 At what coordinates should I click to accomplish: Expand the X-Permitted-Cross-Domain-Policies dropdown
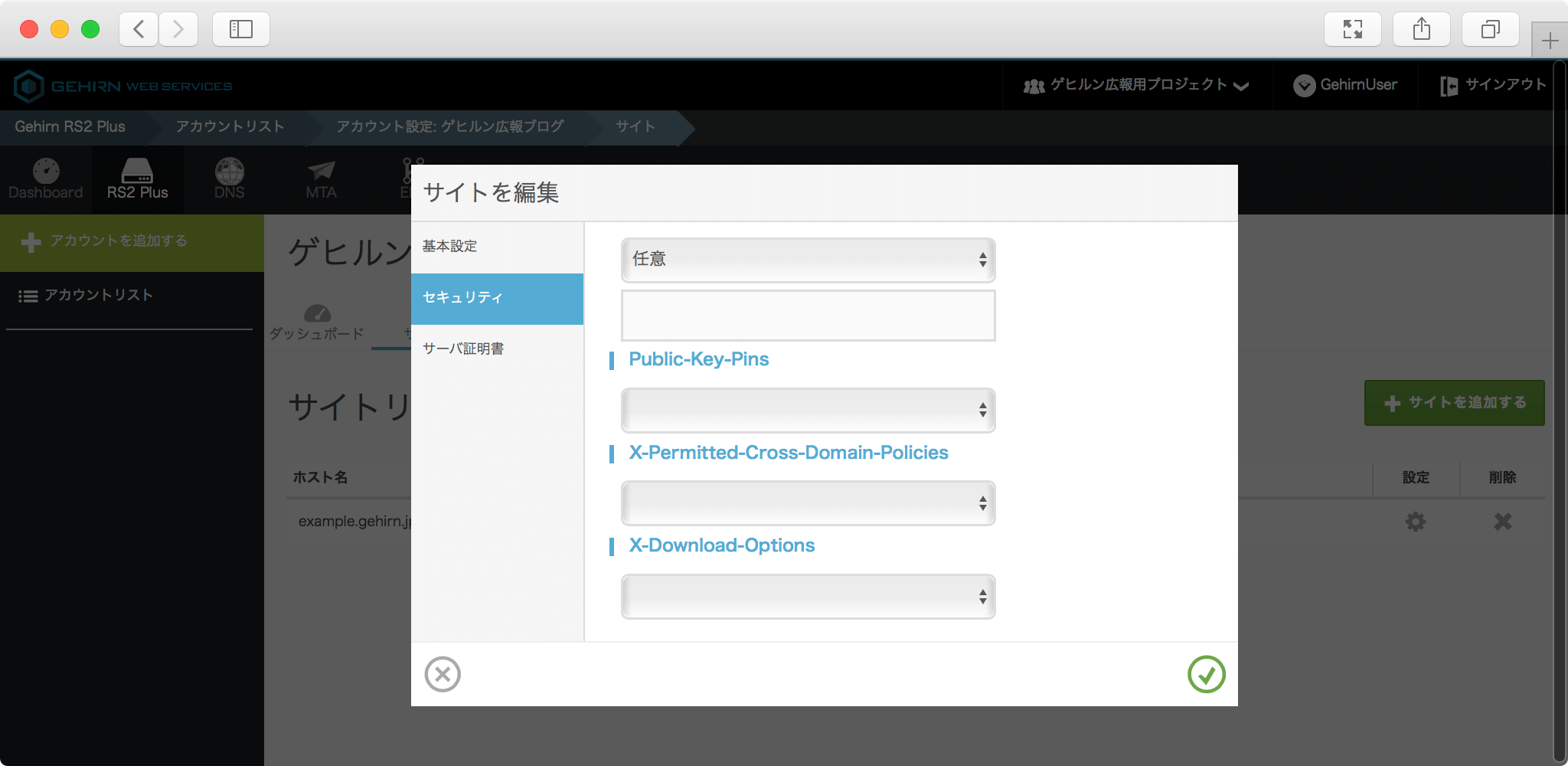click(808, 503)
